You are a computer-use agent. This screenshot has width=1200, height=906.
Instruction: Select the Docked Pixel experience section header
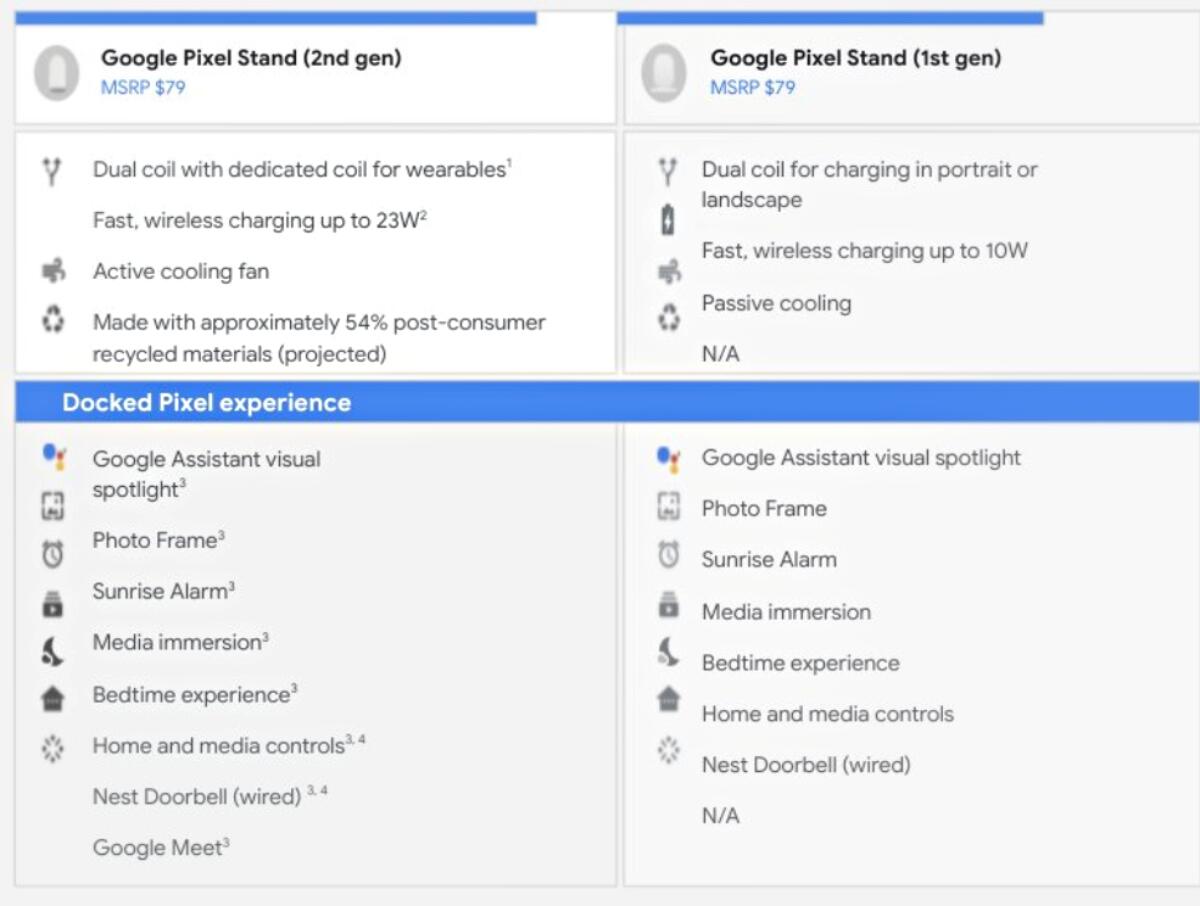click(x=206, y=402)
